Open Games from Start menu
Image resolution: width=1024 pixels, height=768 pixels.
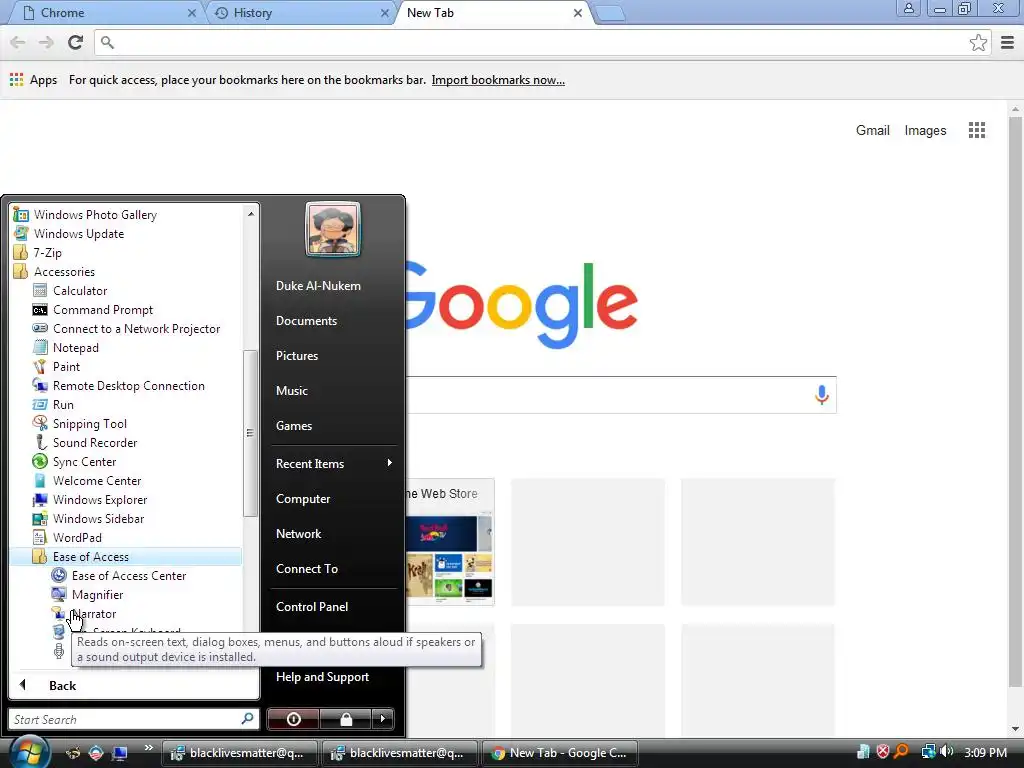[294, 426]
